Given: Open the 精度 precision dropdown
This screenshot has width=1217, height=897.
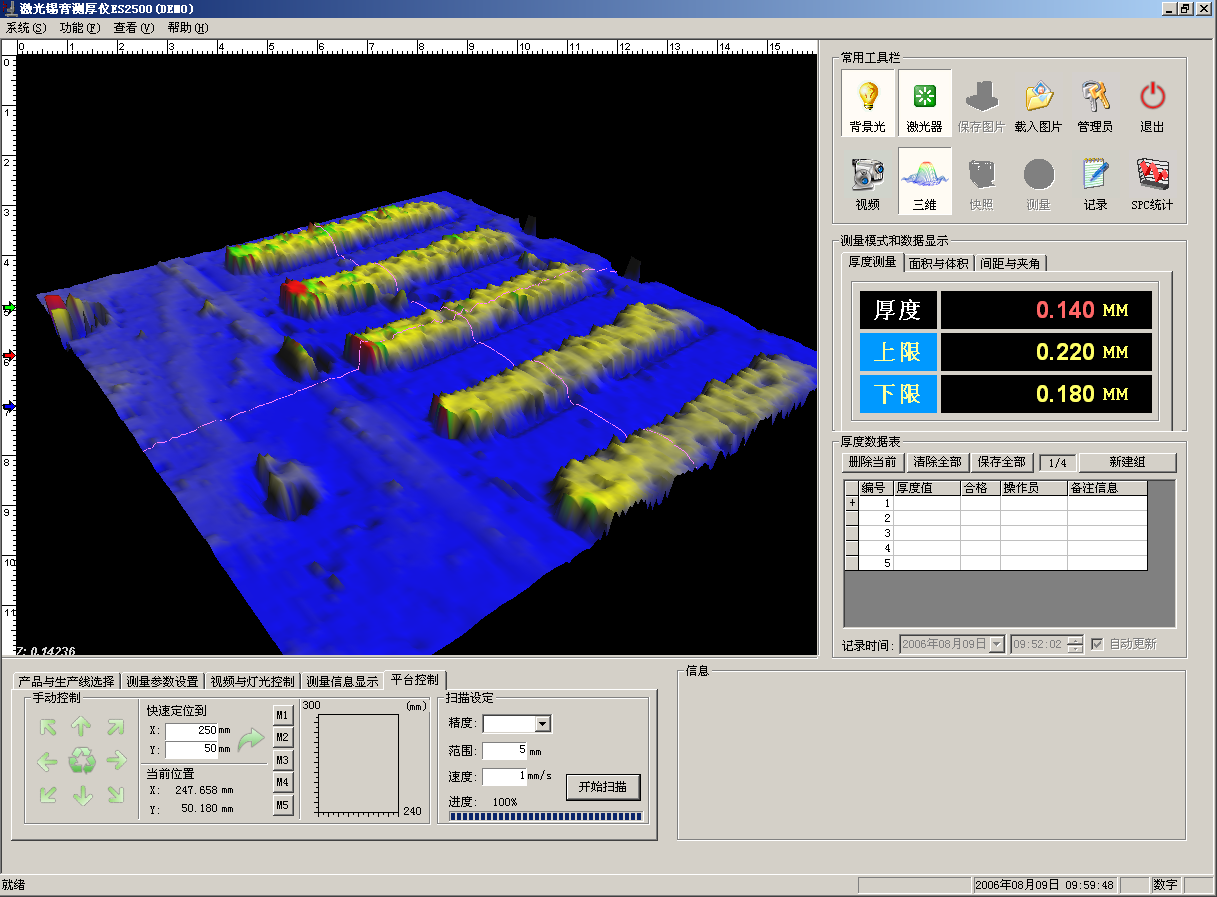Looking at the screenshot, I should point(542,724).
